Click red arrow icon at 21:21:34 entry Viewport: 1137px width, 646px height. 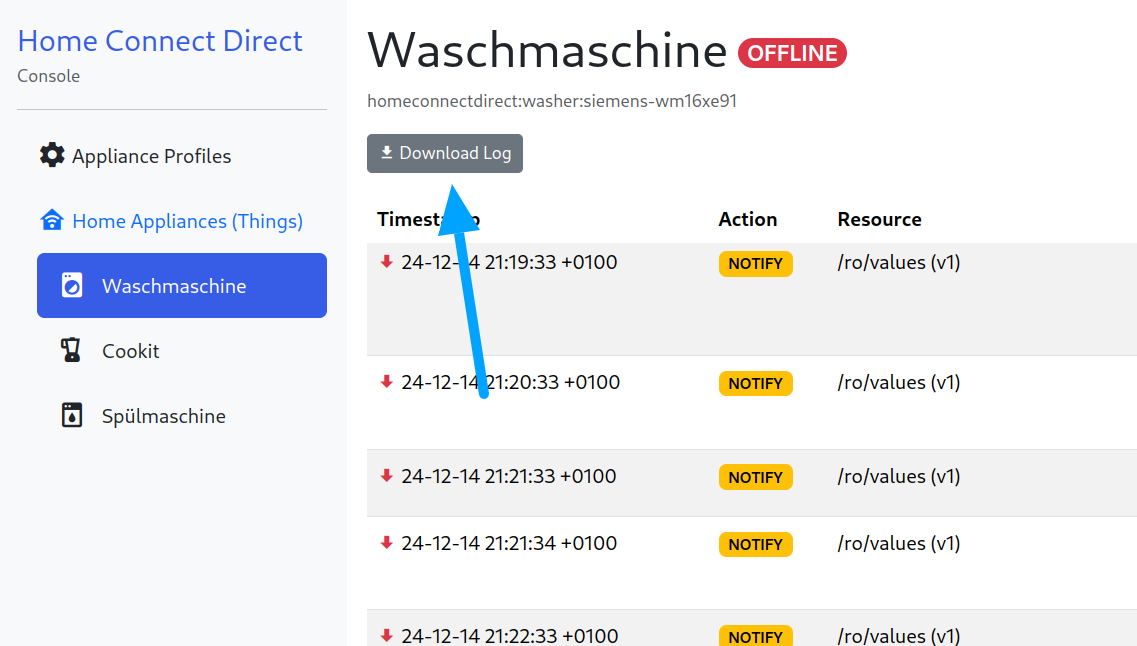tap(386, 543)
